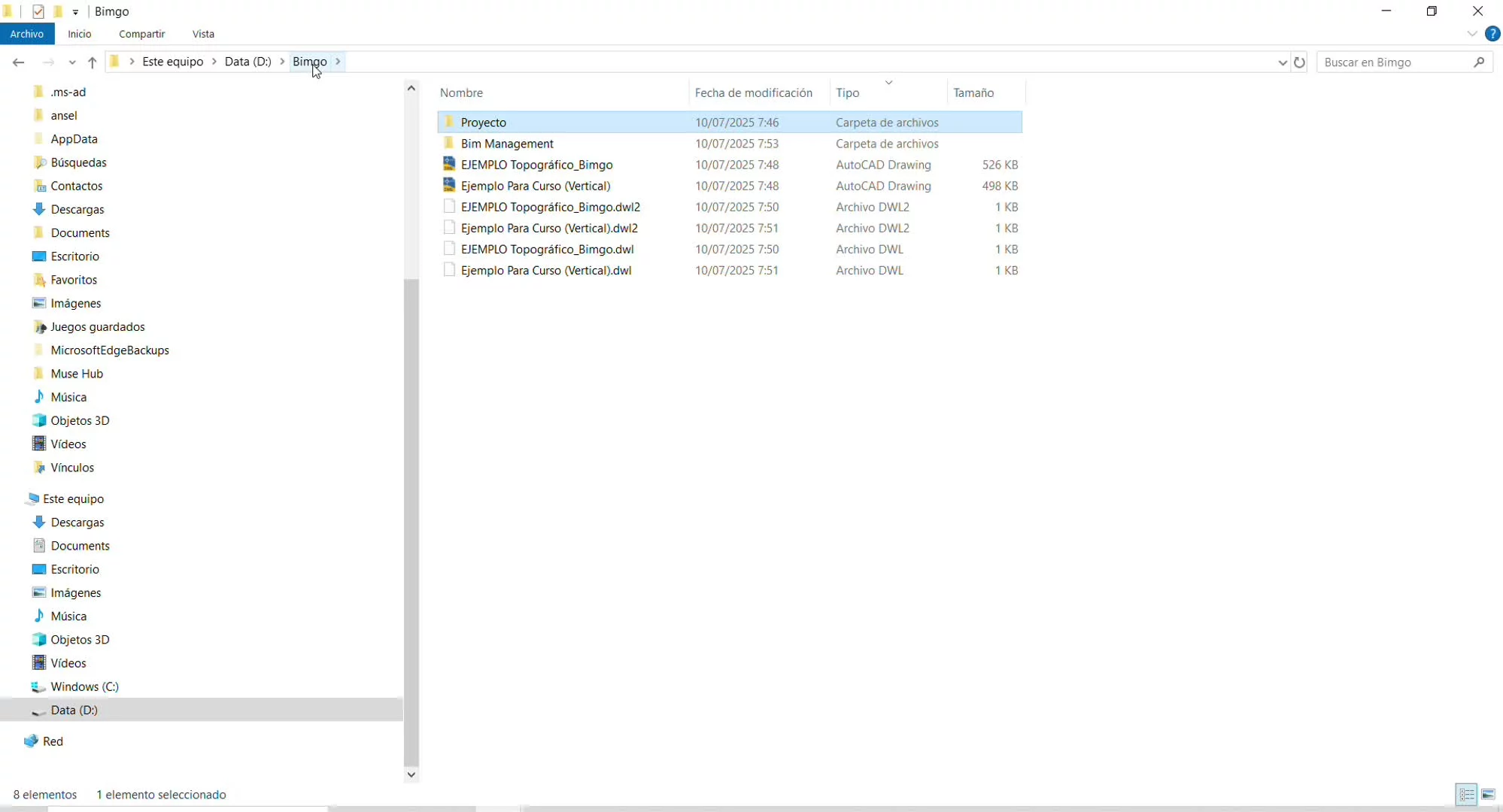Click the navigation pane scrollbar thumb
The image size is (1503, 812).
(411, 523)
